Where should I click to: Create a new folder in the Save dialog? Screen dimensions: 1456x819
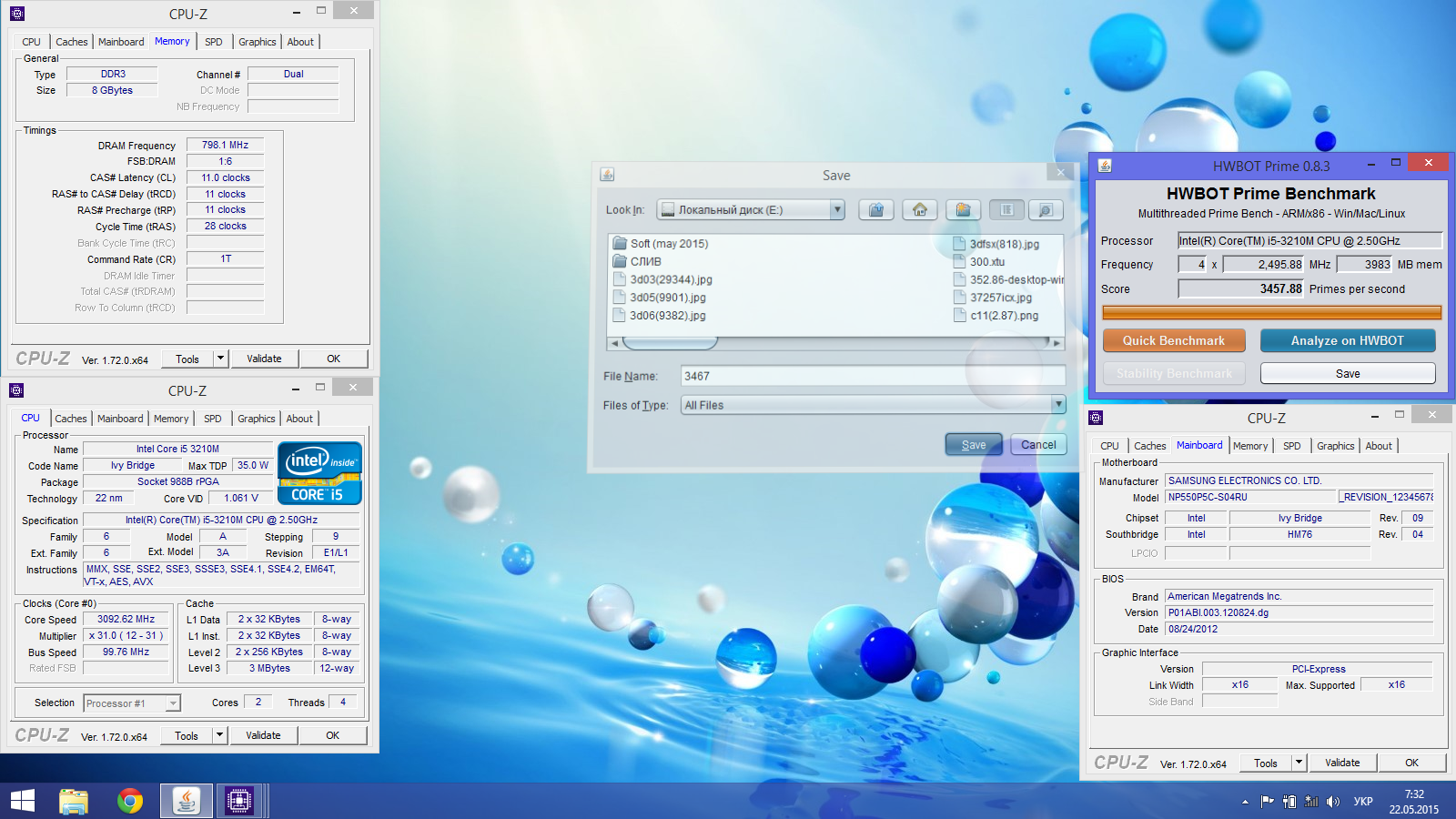964,210
